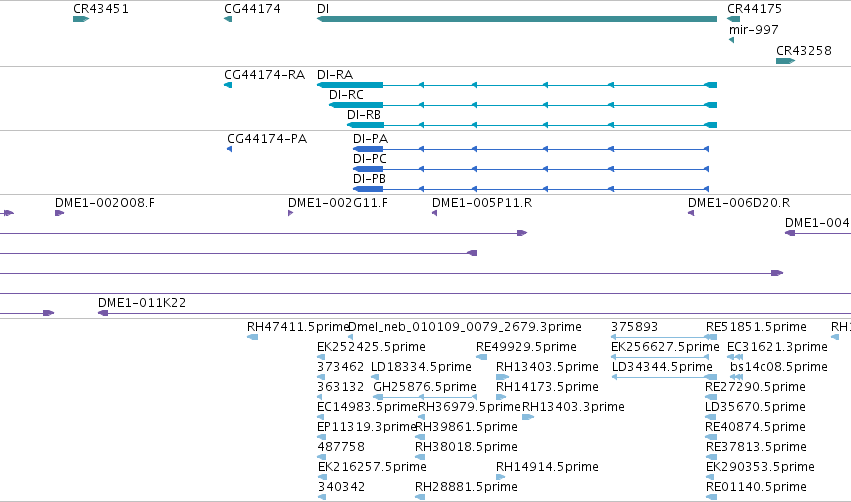The image size is (851, 502).
Task: Select the DME1-004 clone arrowhead
Action: coord(790,233)
